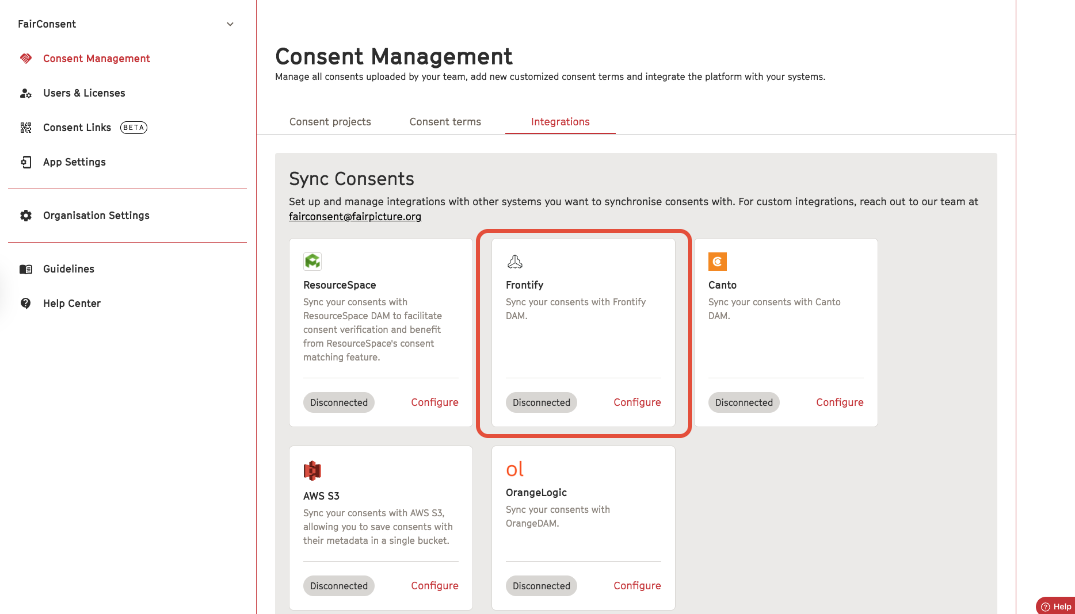Click the Consent Management page heading

(394, 56)
